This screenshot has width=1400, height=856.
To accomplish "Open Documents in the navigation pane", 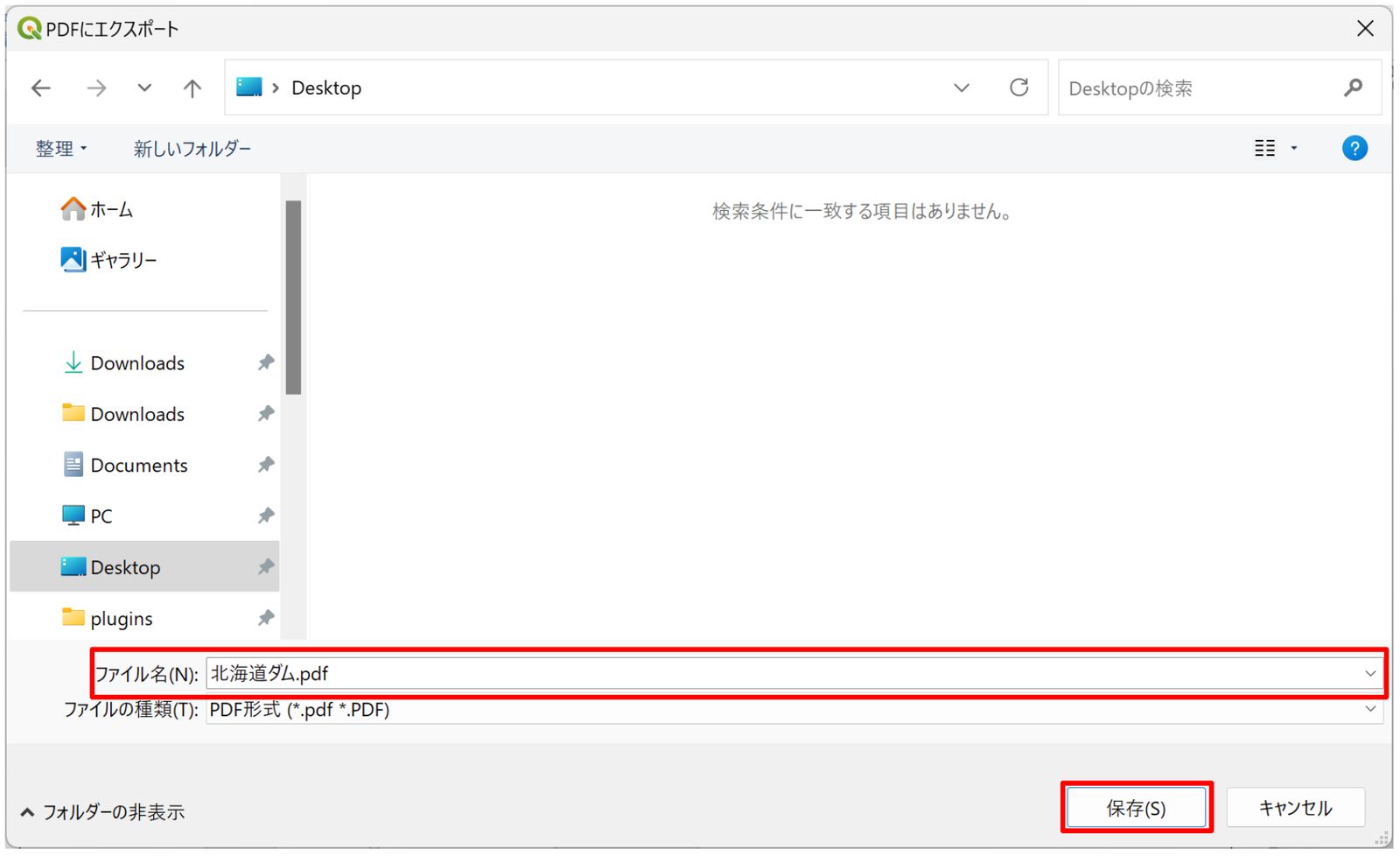I will tap(125, 465).
